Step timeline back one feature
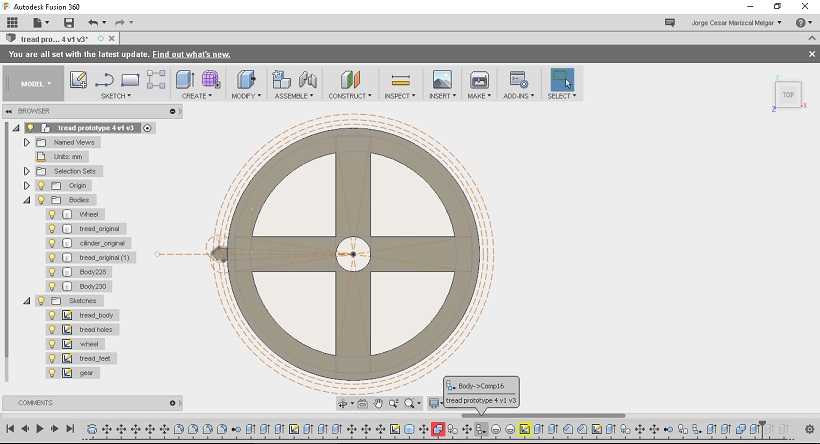This screenshot has width=820, height=444. [x=25, y=429]
